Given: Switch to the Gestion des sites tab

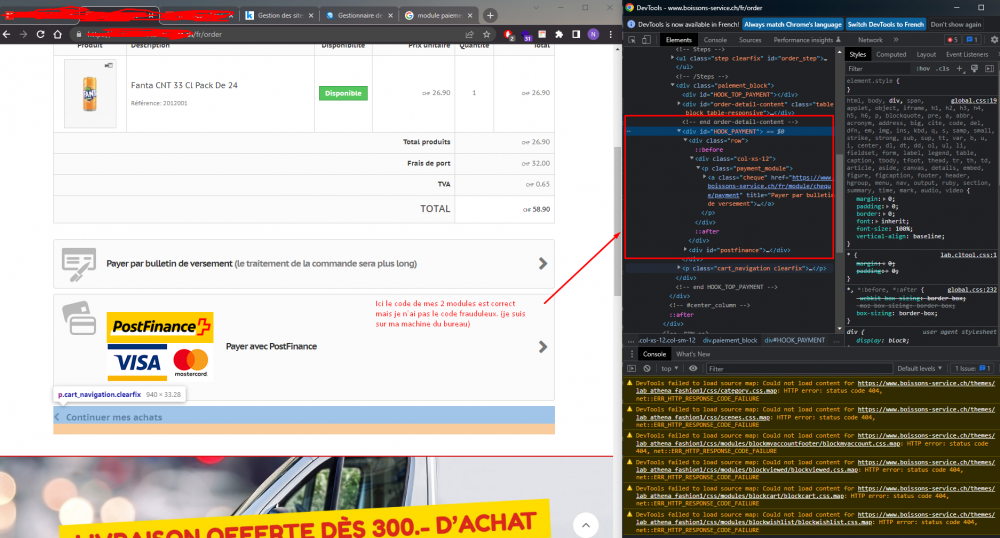Looking at the screenshot, I should coord(281,15).
